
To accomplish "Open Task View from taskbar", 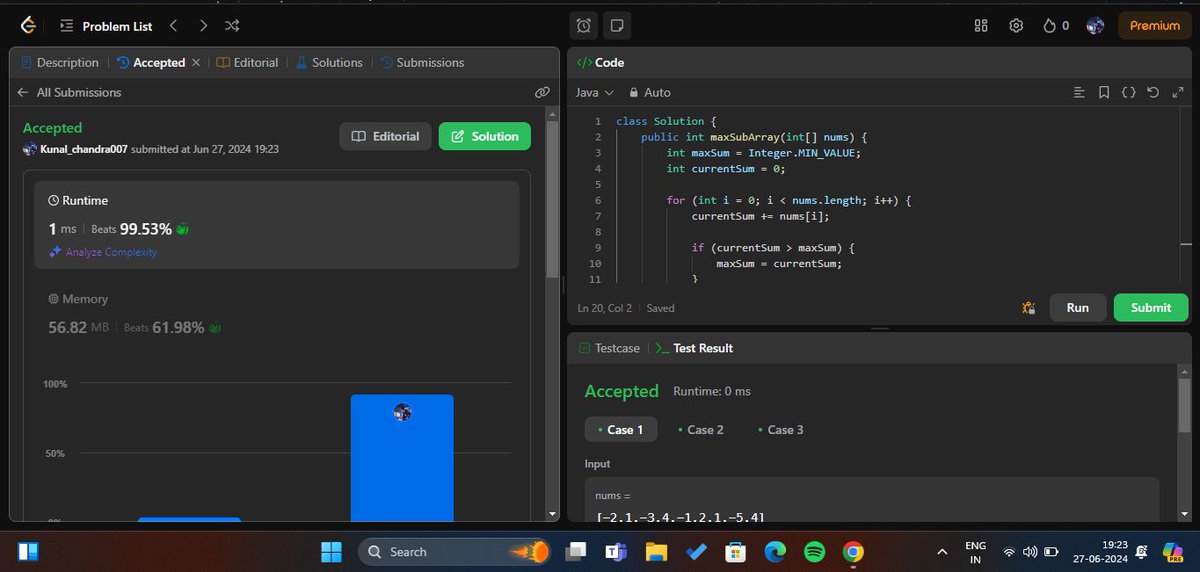I will click(x=575, y=552).
